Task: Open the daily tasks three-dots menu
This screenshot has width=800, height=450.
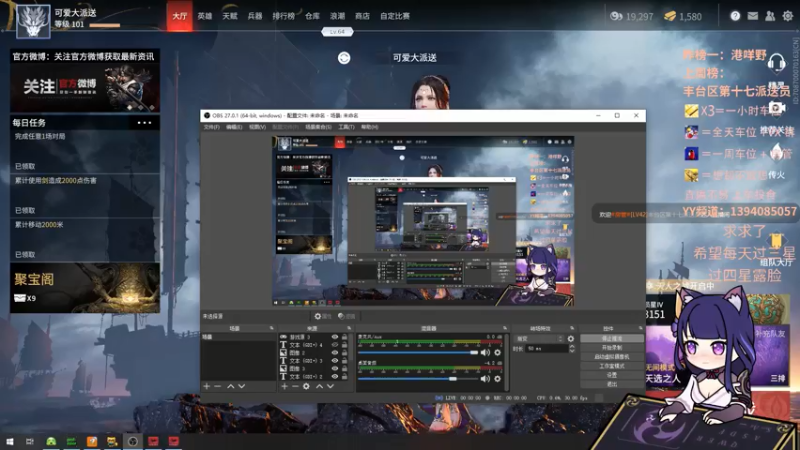Action: point(144,122)
